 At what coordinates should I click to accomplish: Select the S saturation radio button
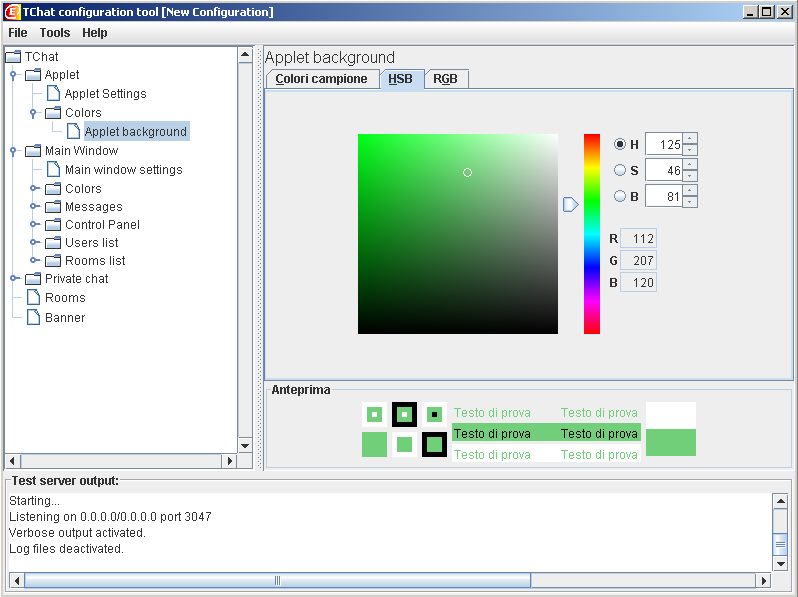point(619,170)
